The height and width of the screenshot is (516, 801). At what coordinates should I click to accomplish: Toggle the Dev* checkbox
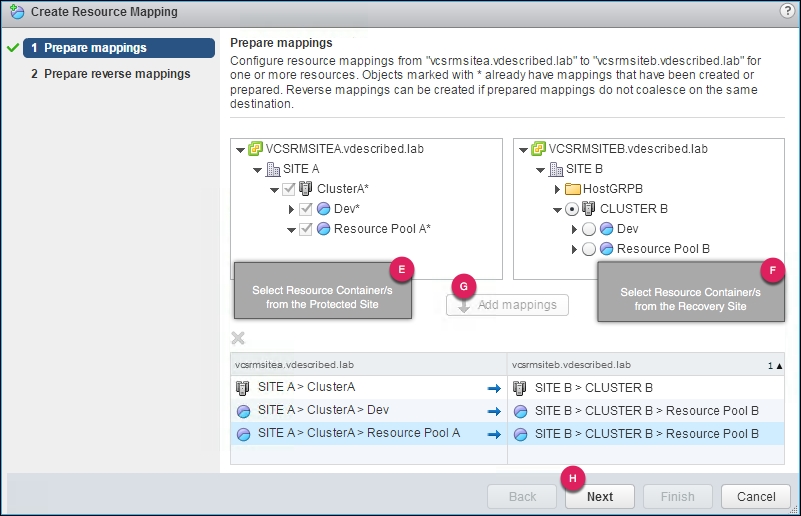(305, 209)
